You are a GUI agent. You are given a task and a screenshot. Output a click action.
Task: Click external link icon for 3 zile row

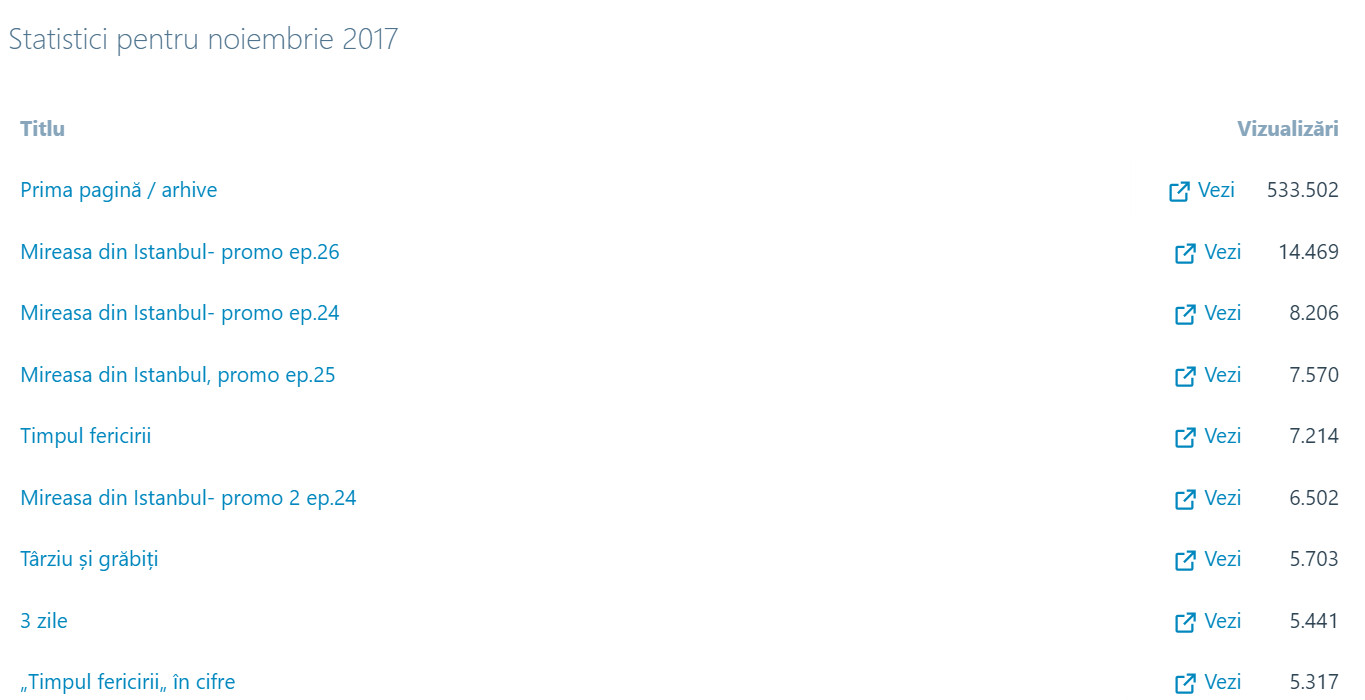point(1185,622)
